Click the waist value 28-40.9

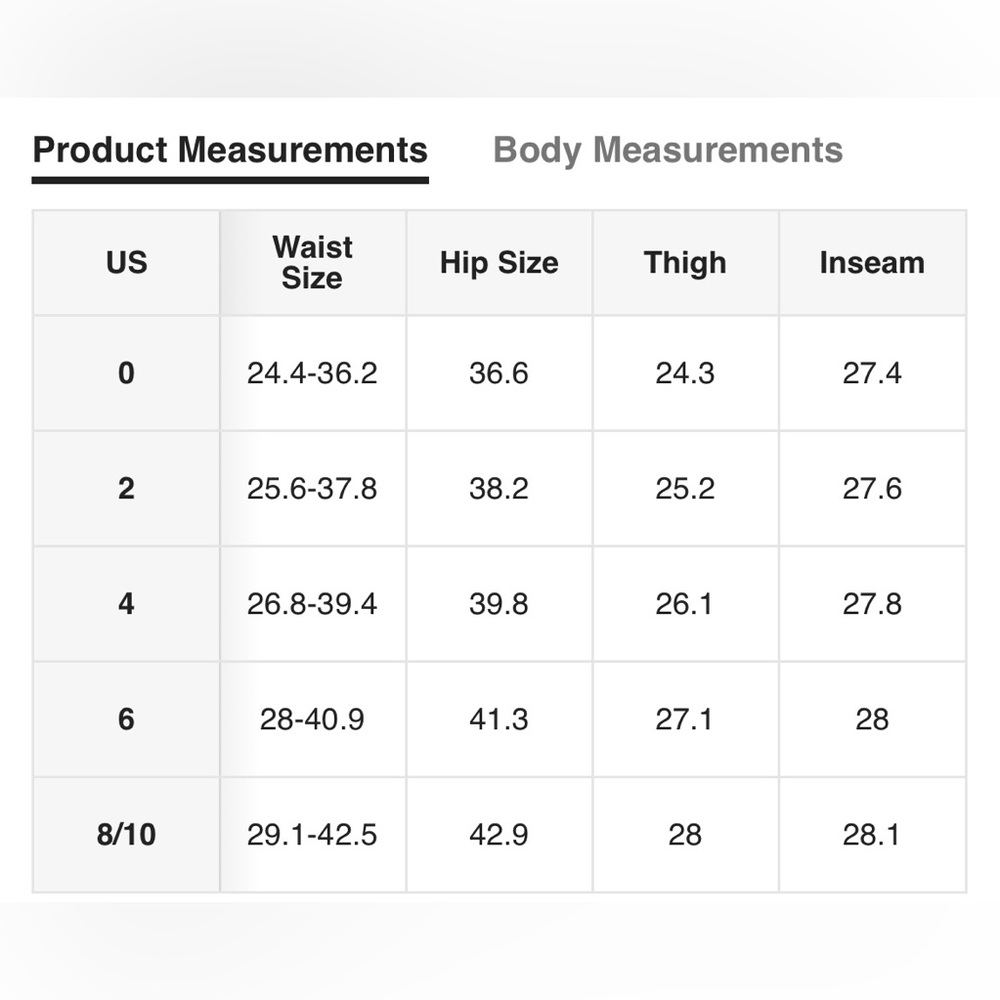click(312, 719)
